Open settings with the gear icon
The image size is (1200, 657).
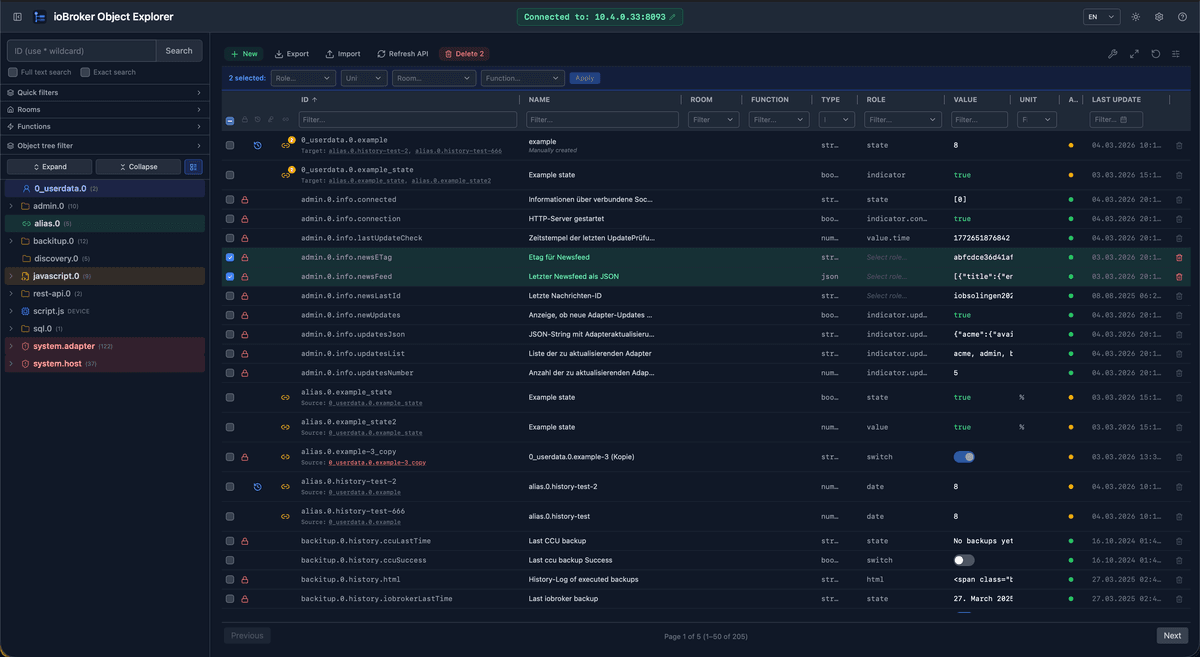(1159, 17)
